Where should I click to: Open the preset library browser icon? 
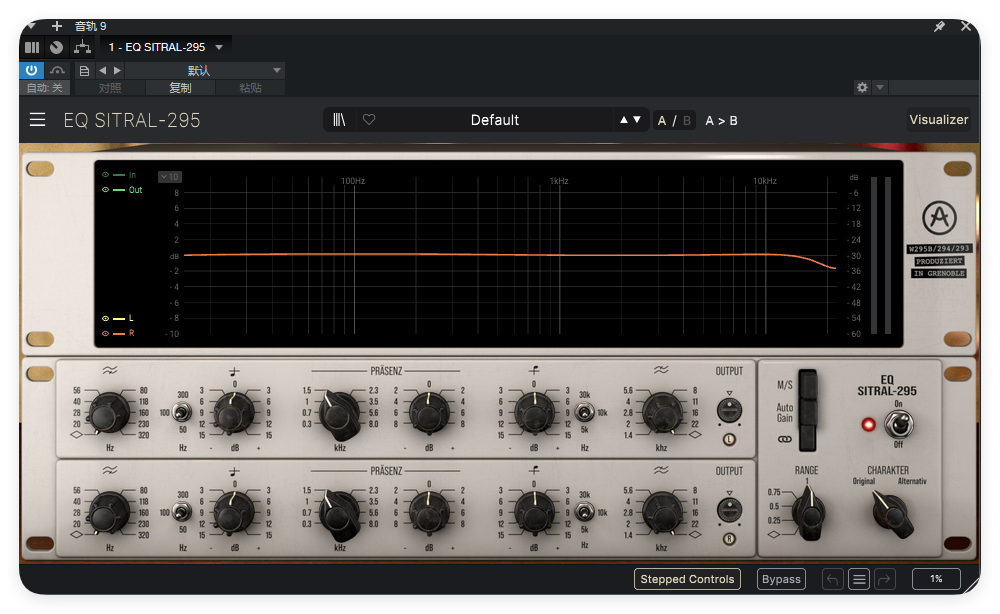(x=339, y=120)
